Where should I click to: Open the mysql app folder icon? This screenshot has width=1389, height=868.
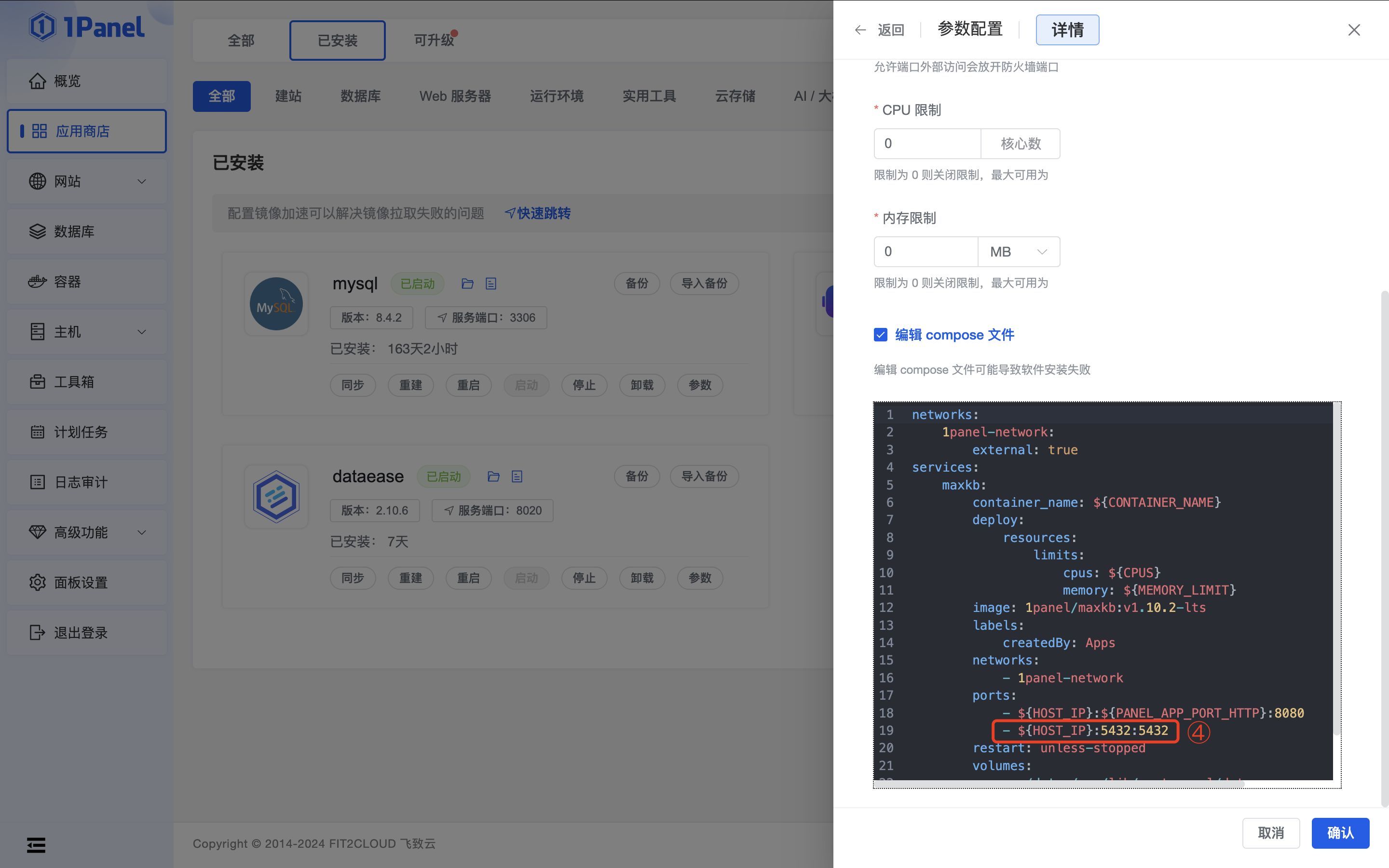467,283
